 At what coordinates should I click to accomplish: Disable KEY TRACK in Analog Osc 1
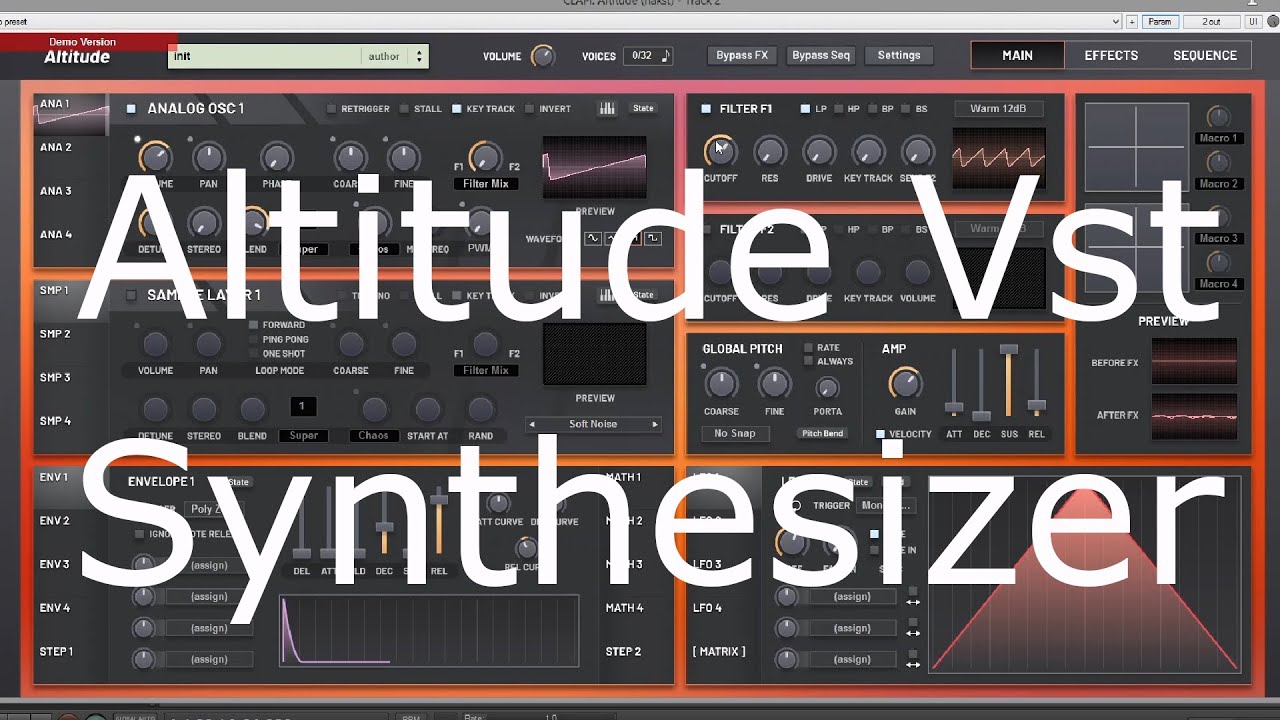click(x=457, y=109)
